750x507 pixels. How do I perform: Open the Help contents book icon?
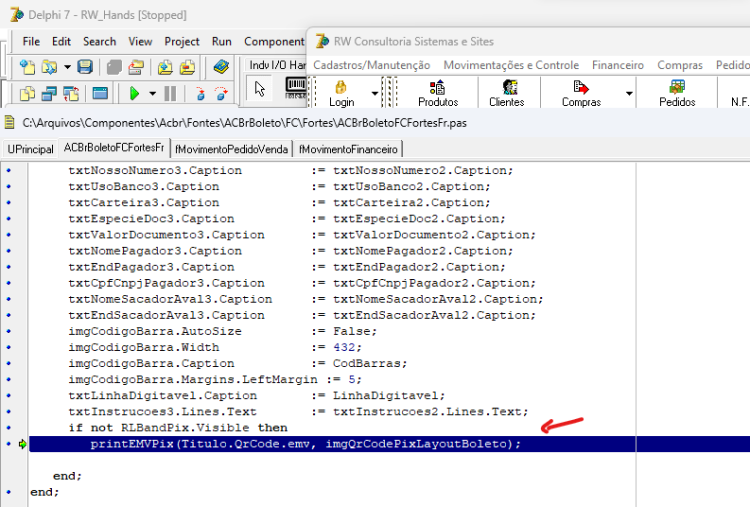pyautogui.click(x=221, y=67)
